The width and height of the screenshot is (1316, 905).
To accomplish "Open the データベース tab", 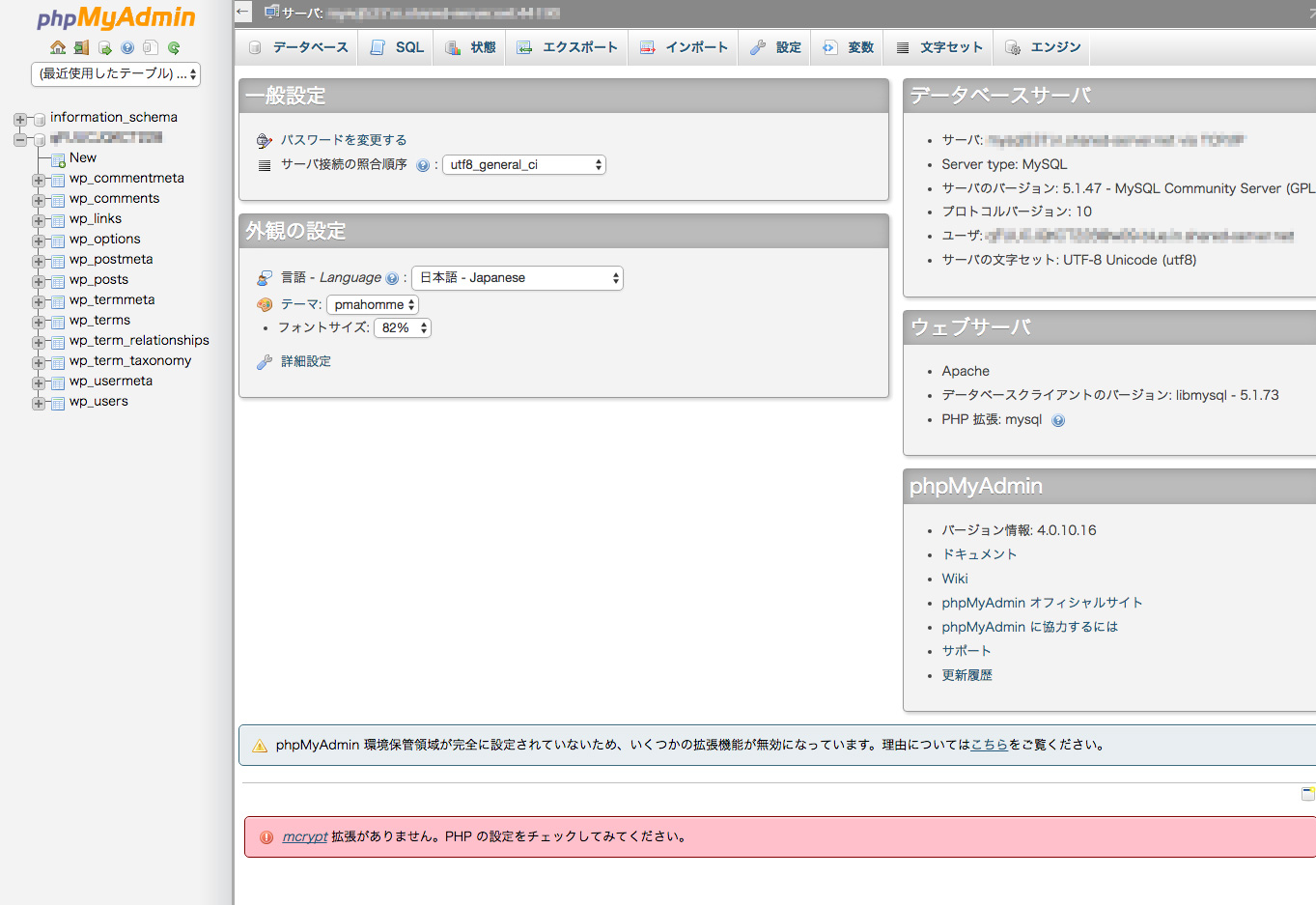I will [298, 47].
